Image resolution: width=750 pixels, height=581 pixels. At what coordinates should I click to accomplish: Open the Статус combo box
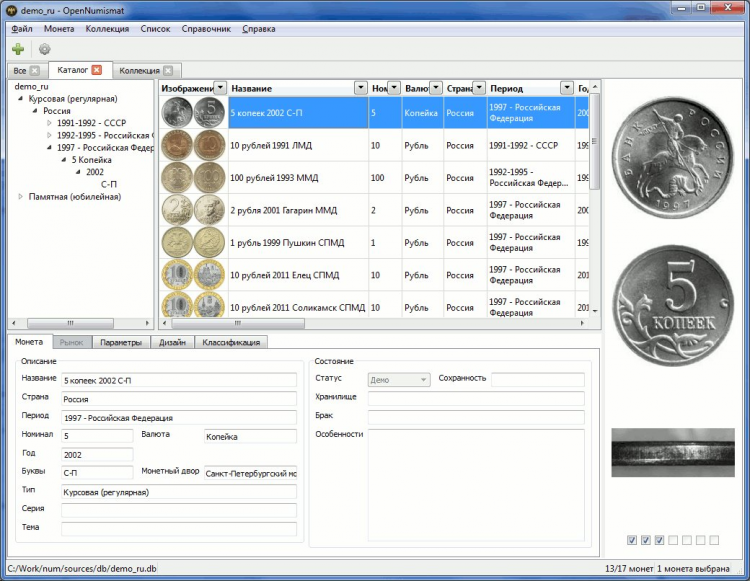398,380
